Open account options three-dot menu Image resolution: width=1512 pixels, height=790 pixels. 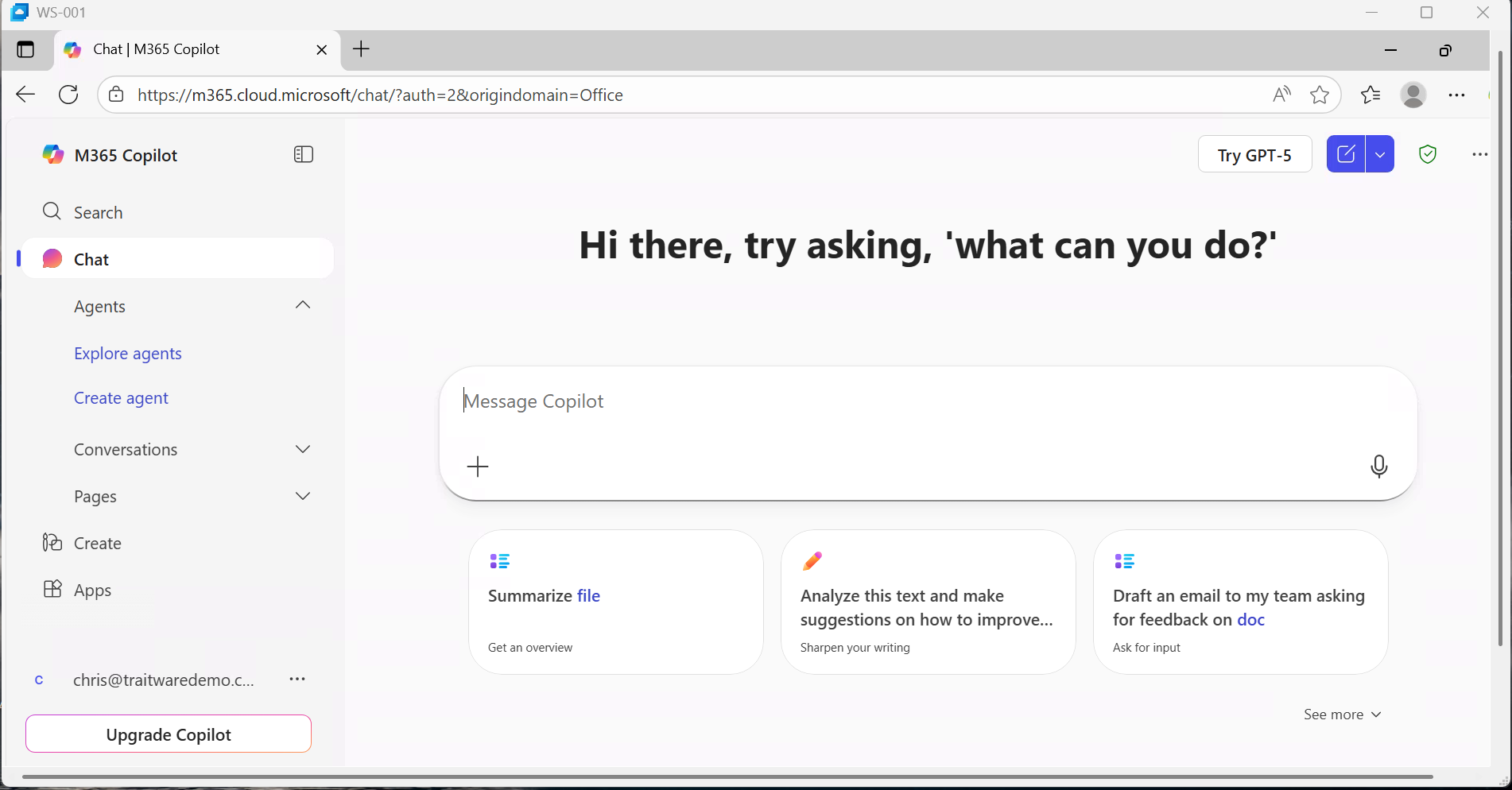(297, 679)
